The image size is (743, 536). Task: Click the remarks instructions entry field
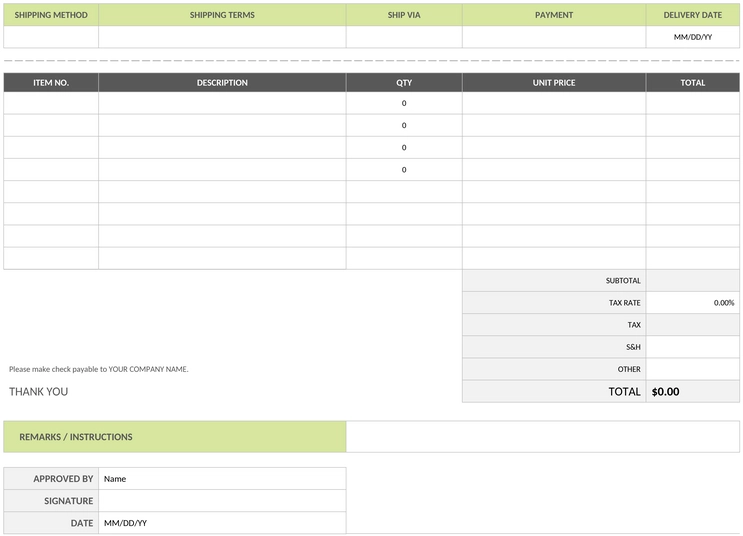(543, 436)
